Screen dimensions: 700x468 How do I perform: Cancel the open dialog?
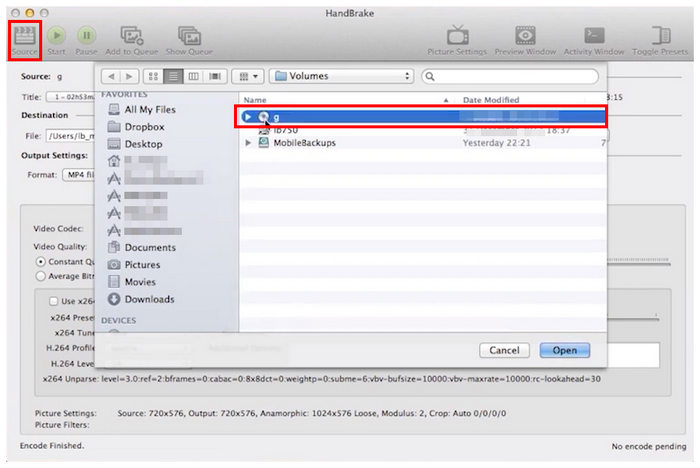[504, 351]
